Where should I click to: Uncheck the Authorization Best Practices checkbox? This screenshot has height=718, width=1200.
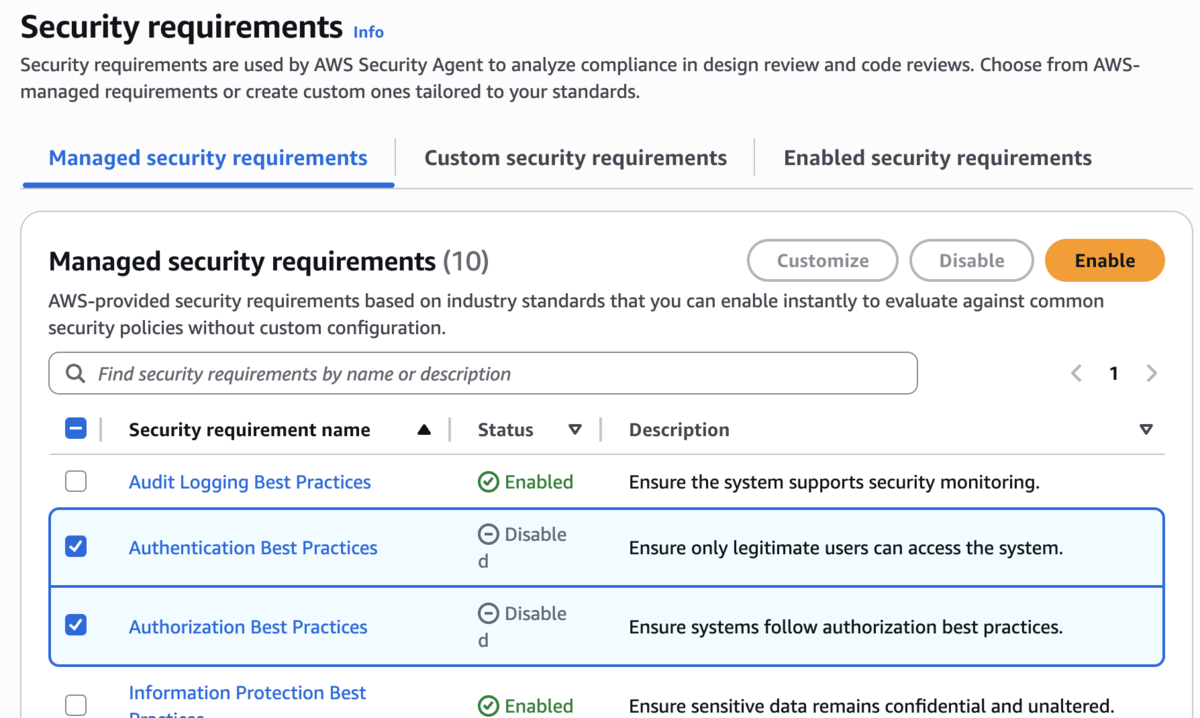76,626
